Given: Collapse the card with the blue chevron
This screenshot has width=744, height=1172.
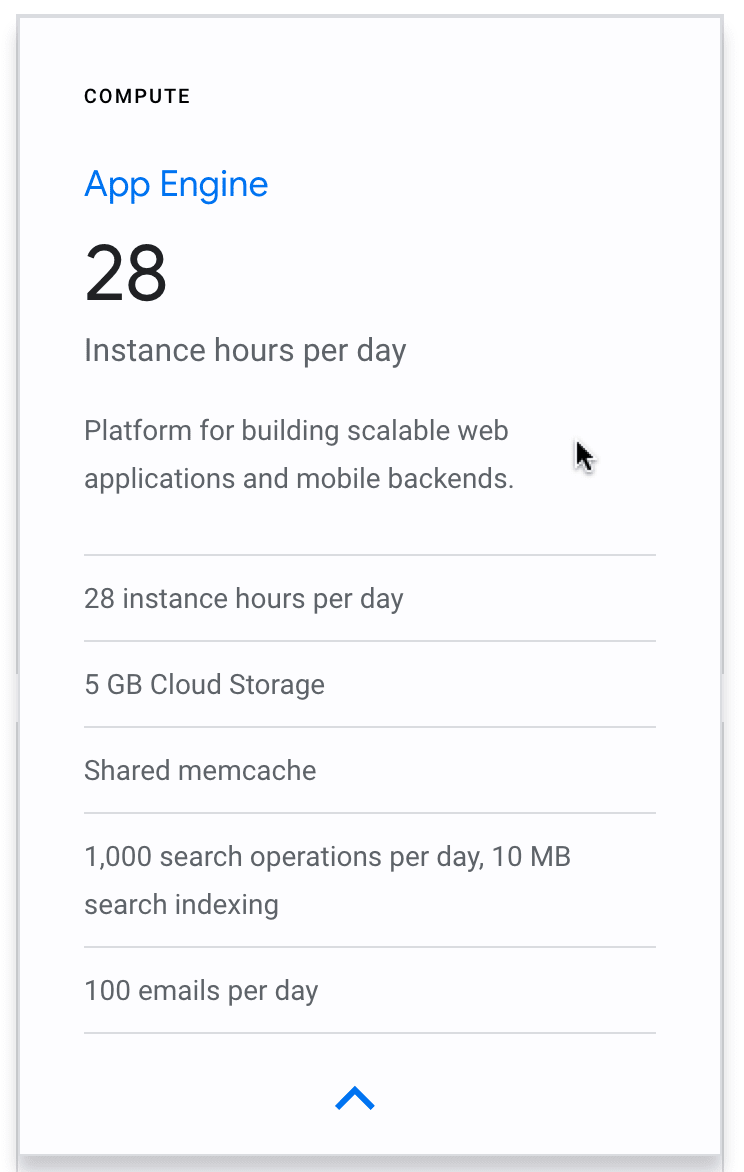Looking at the screenshot, I should pos(355,1098).
